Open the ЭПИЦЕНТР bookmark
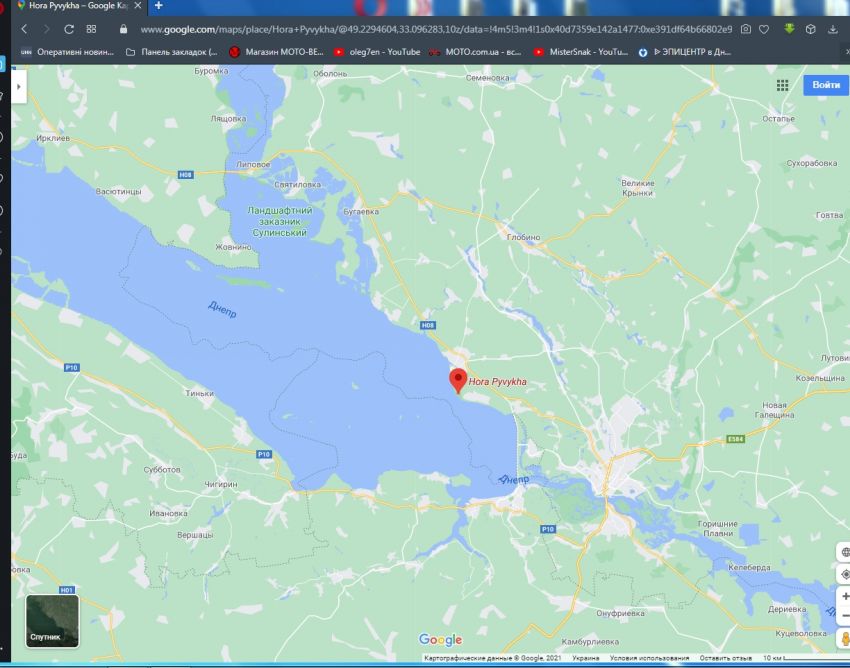Image resolution: width=850 pixels, height=668 pixels. (x=685, y=52)
